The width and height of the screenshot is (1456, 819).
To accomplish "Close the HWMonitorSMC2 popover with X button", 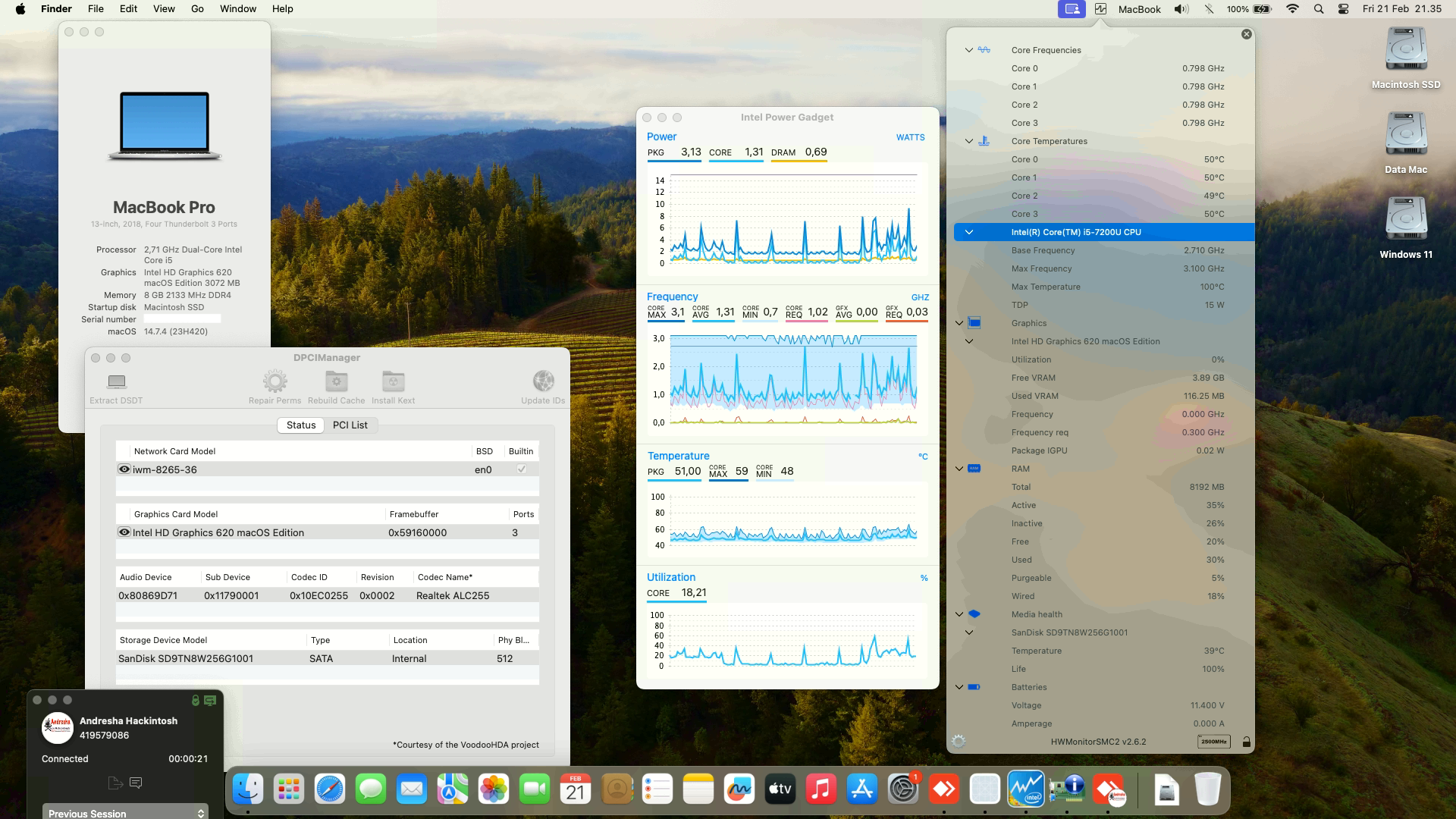I will point(1246,34).
